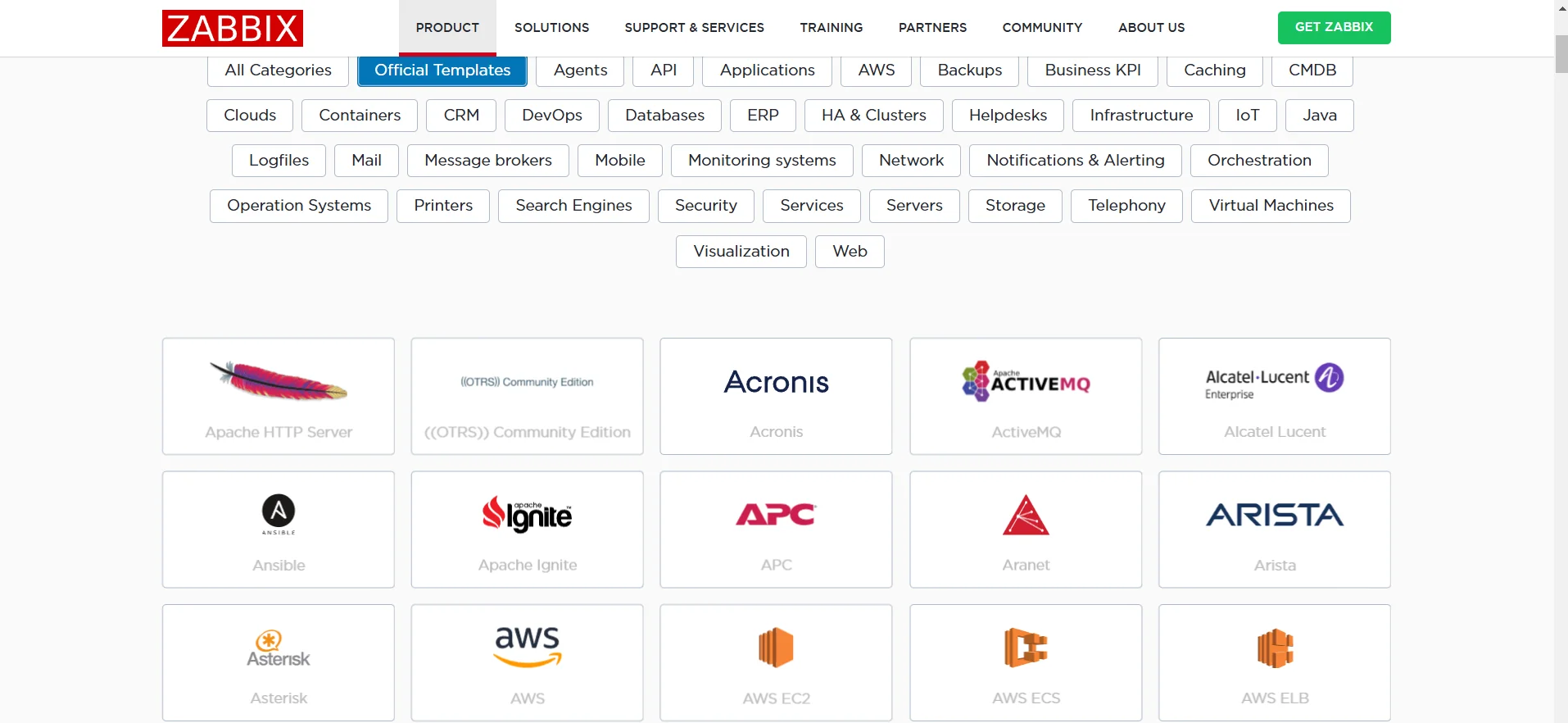Filter by API category

point(664,70)
